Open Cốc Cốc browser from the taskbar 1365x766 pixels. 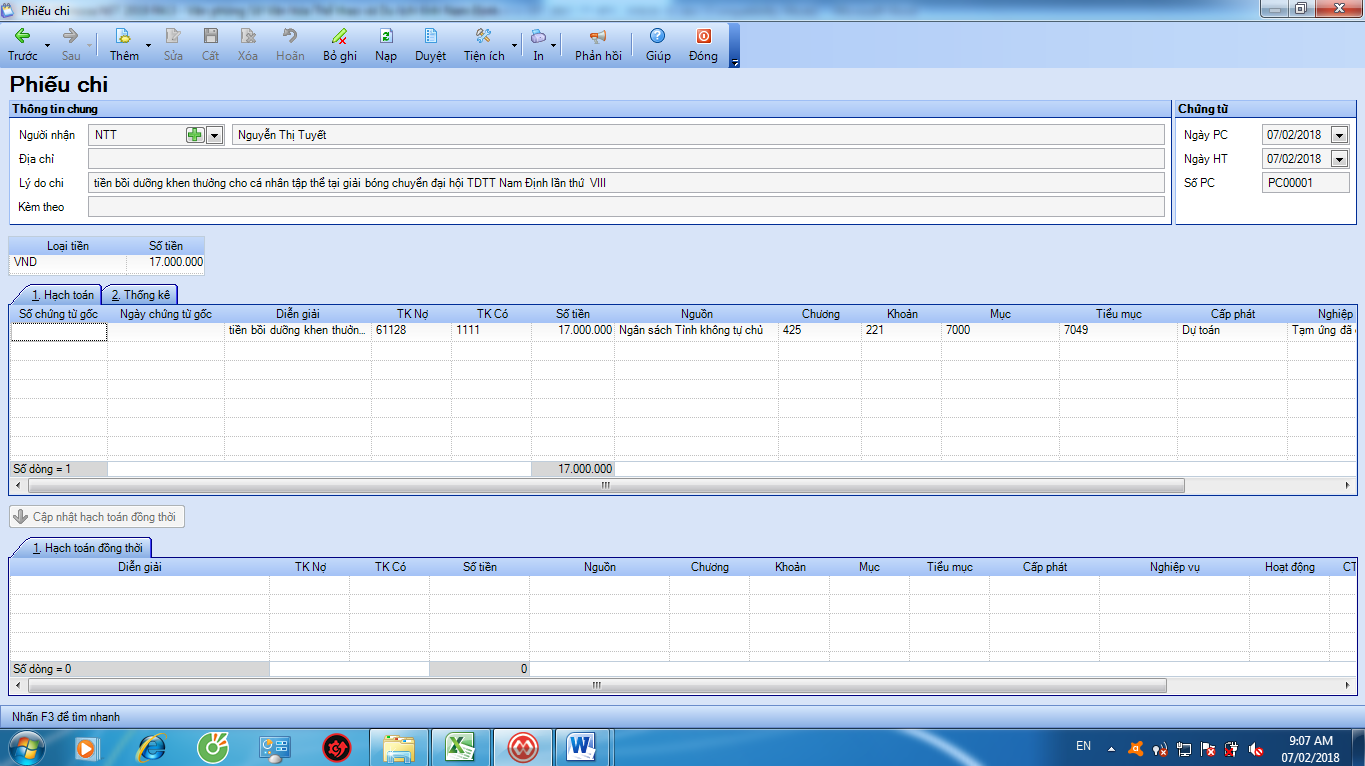pyautogui.click(x=213, y=747)
